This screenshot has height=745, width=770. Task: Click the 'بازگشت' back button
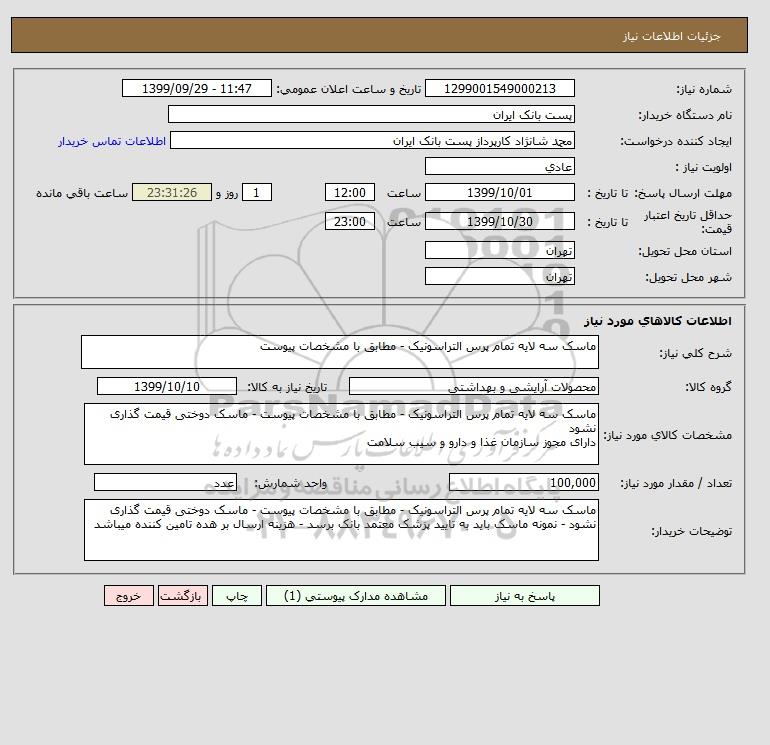tap(183, 595)
